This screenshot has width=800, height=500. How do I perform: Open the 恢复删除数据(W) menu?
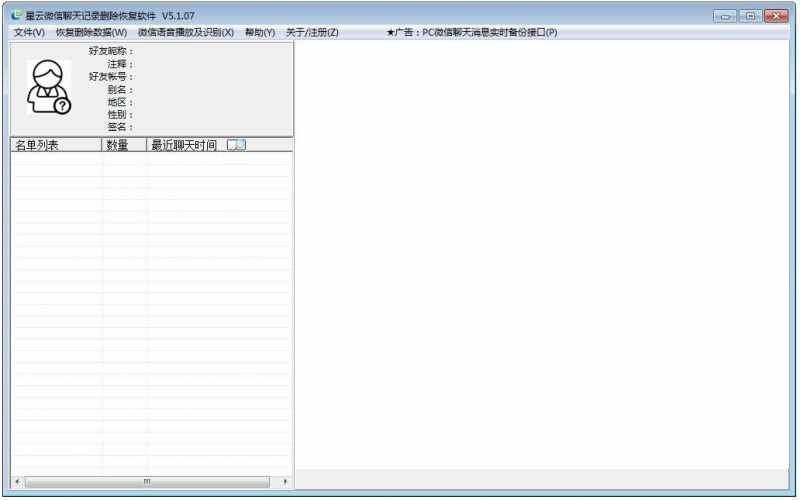pos(91,32)
